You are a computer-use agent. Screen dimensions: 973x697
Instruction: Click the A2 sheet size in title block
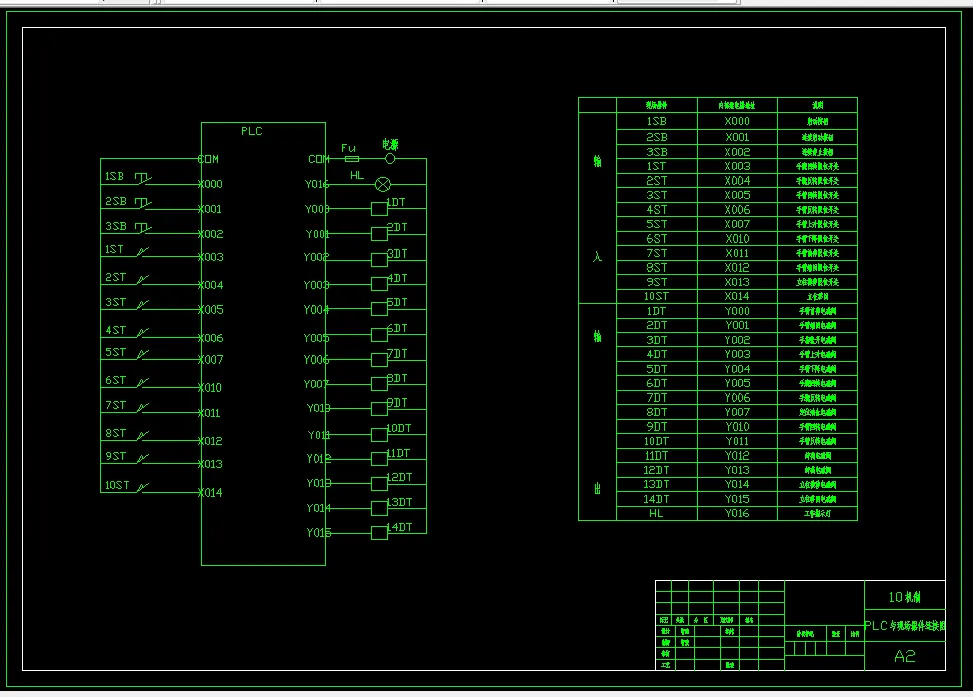point(905,656)
